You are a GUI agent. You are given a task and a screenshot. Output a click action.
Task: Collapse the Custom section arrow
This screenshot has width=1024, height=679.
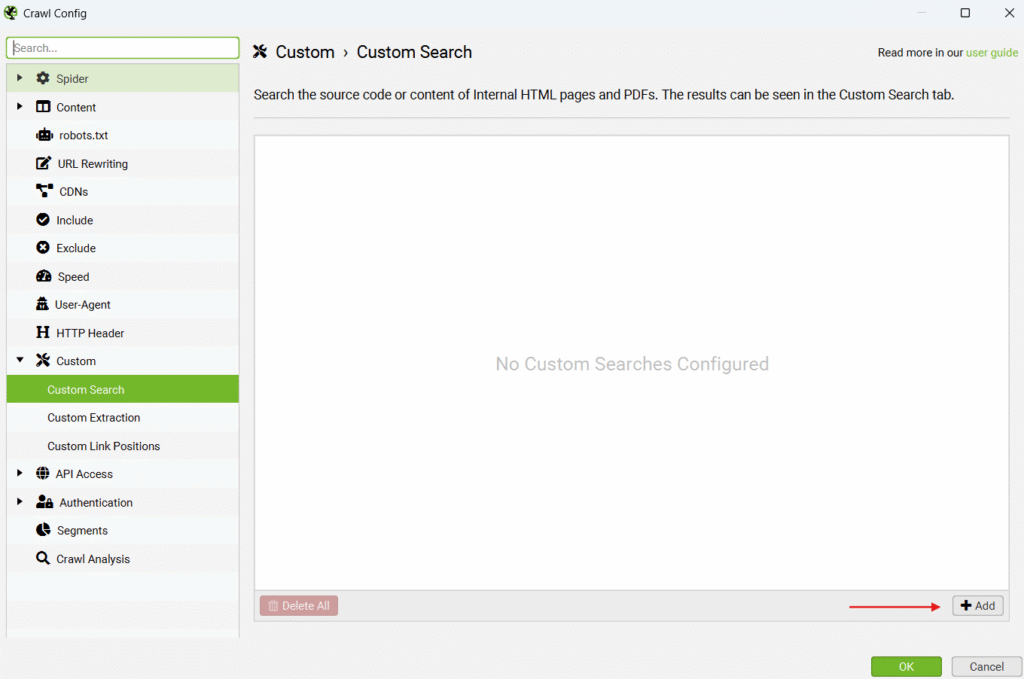(x=20, y=361)
